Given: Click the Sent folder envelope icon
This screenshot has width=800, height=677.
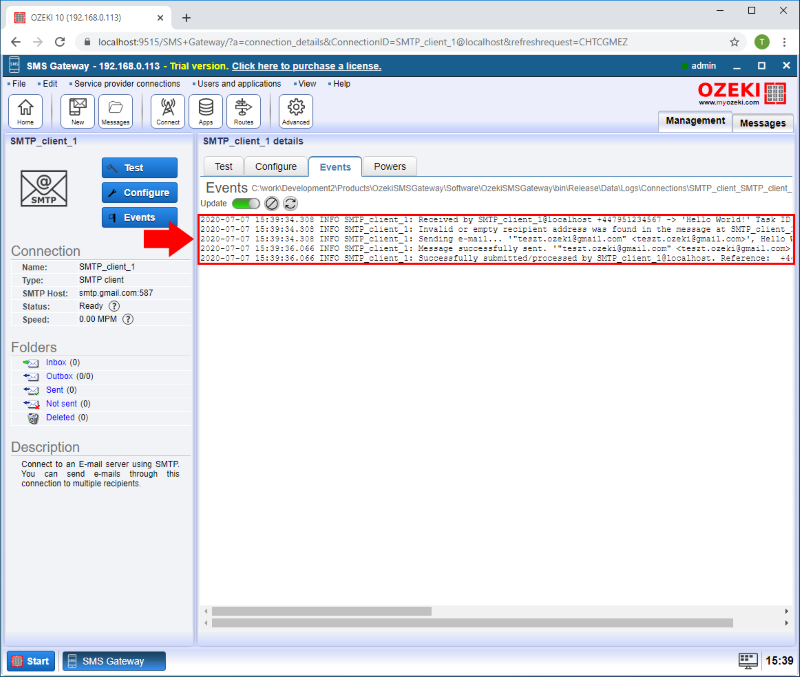Looking at the screenshot, I should click(x=31, y=390).
